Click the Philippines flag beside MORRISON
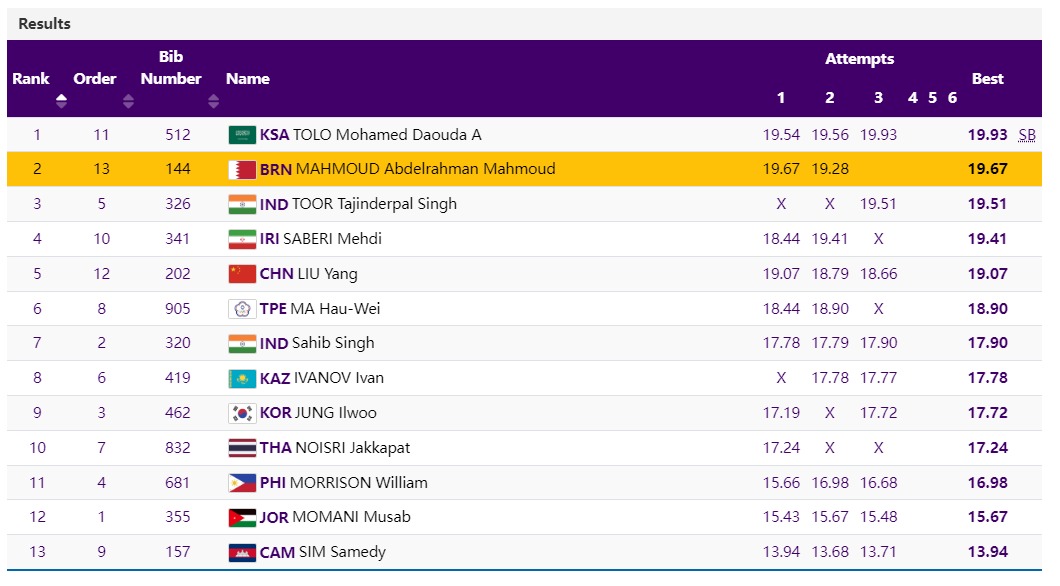The height and width of the screenshot is (586, 1060). [x=242, y=483]
